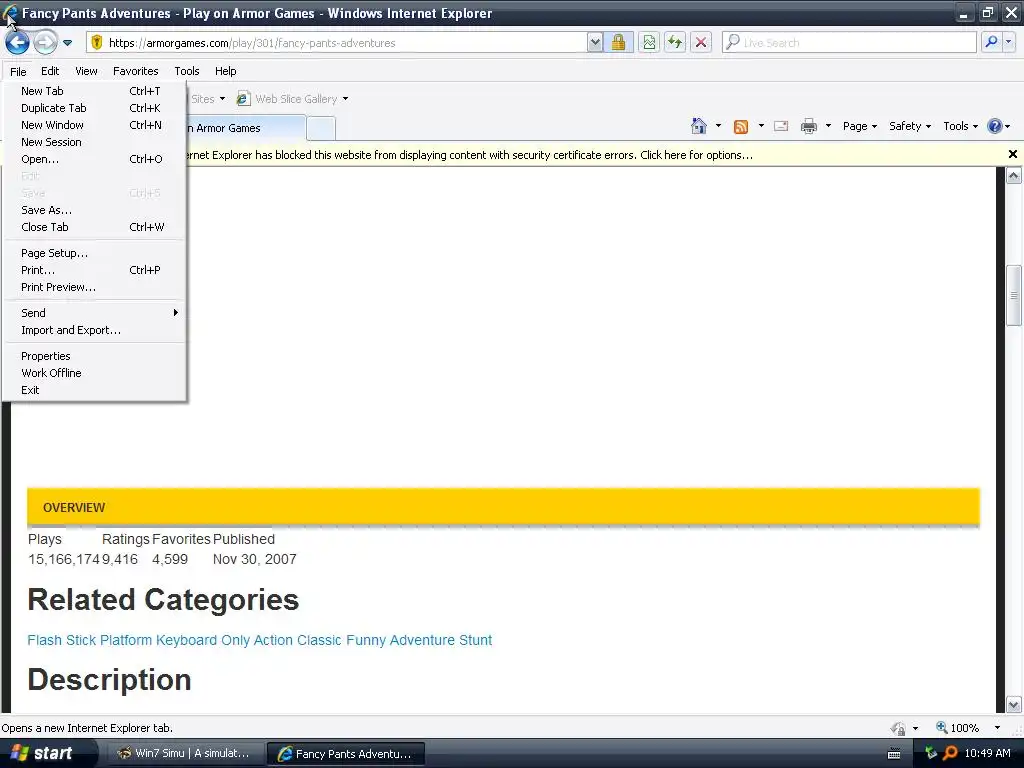Open a new blank tab button
Screen dimensions: 1024x768
click(x=321, y=129)
